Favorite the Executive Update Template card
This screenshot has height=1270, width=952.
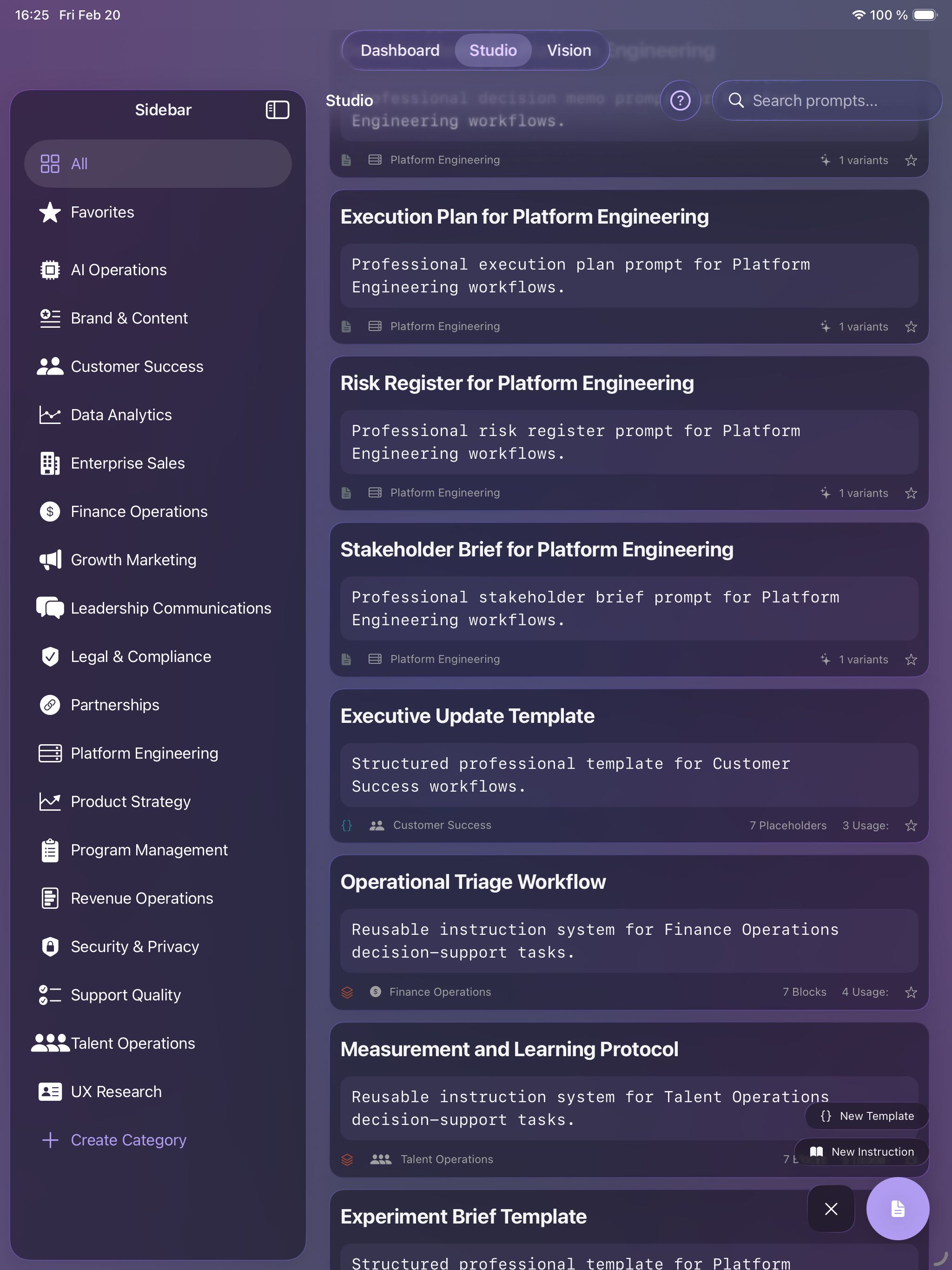click(911, 826)
